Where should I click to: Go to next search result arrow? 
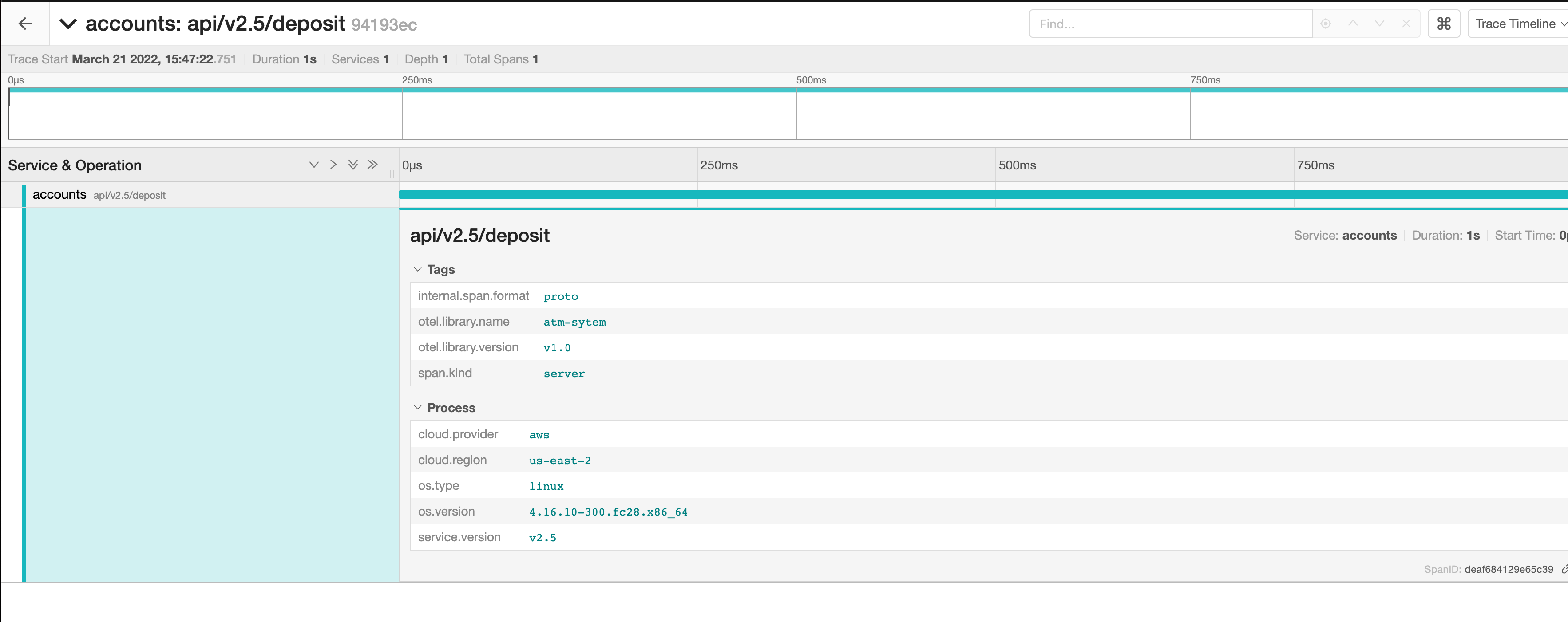click(1379, 24)
